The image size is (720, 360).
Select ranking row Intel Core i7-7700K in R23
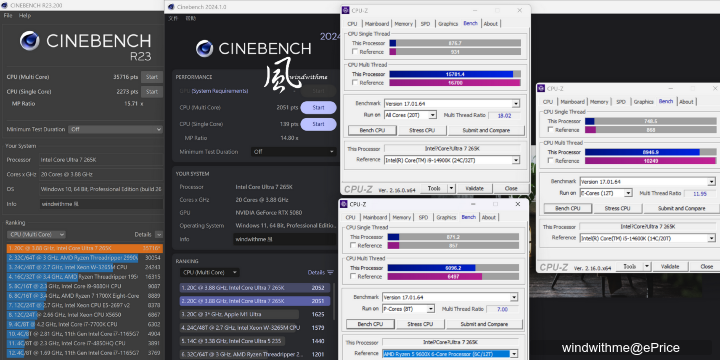pos(84,324)
